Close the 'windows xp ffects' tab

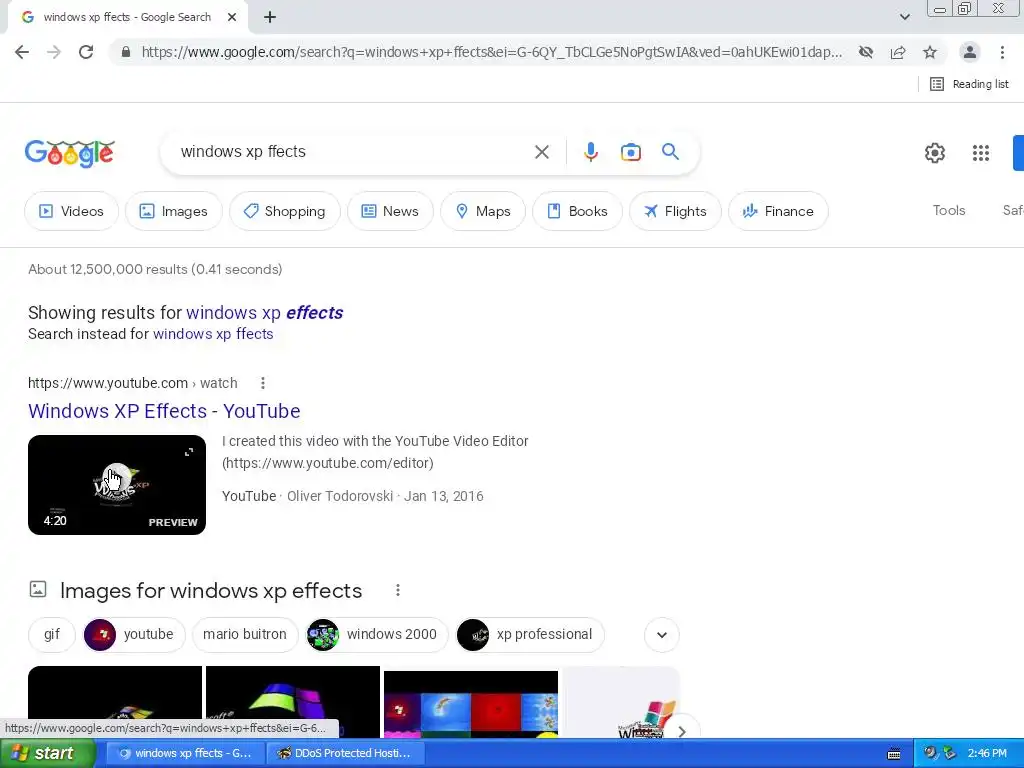point(232,18)
